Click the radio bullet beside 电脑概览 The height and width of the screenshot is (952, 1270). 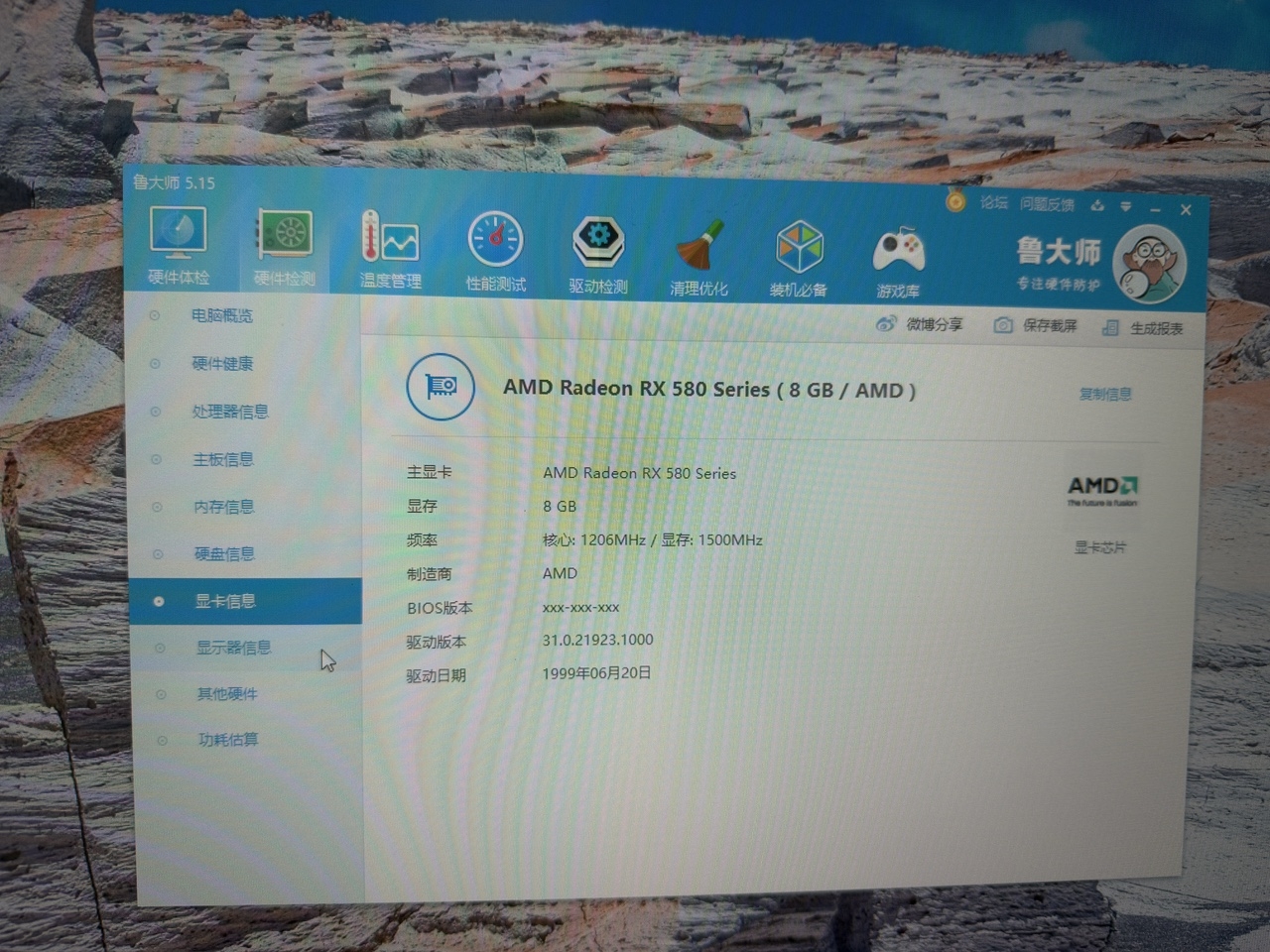click(154, 315)
